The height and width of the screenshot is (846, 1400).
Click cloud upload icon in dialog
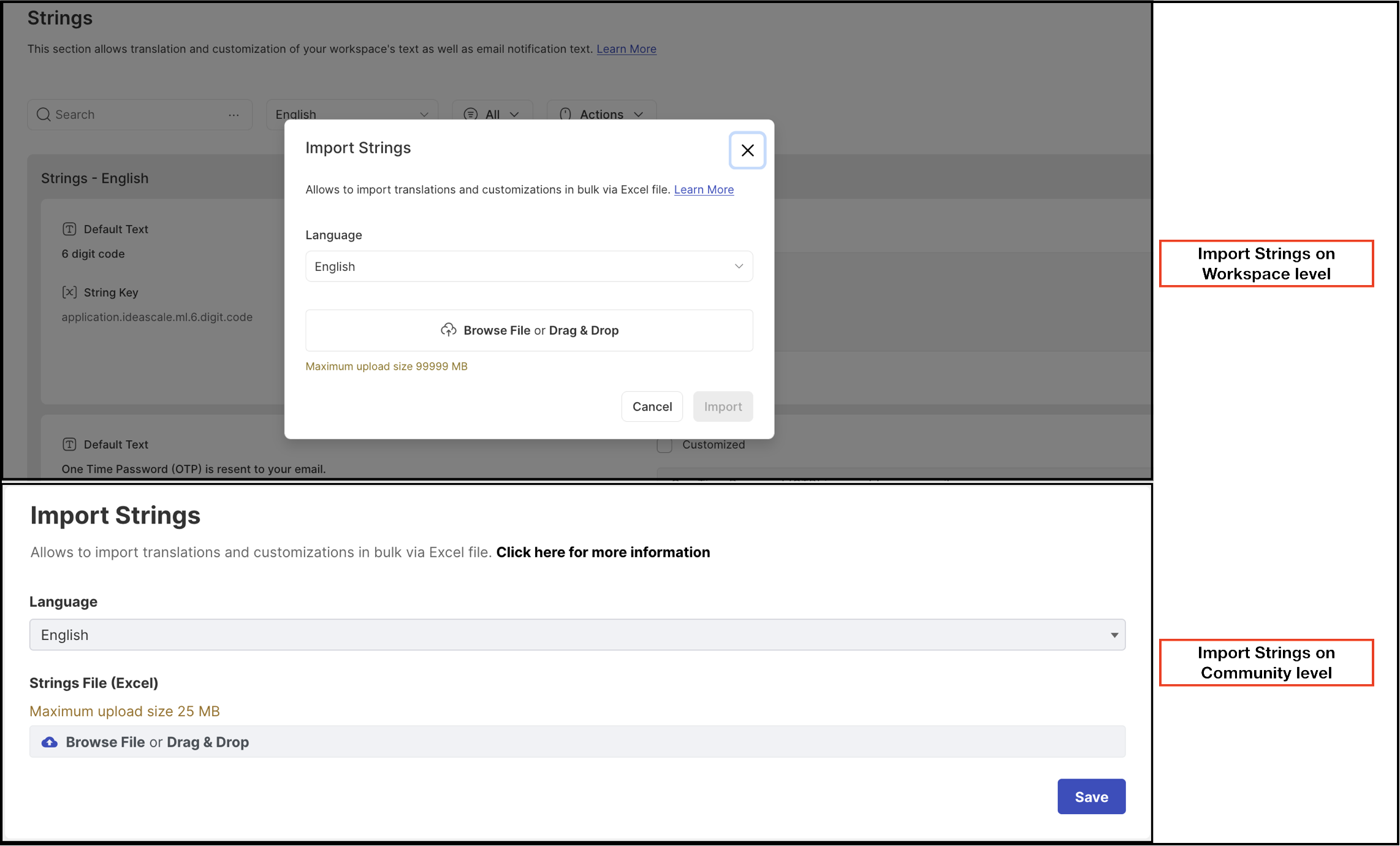[x=449, y=330]
